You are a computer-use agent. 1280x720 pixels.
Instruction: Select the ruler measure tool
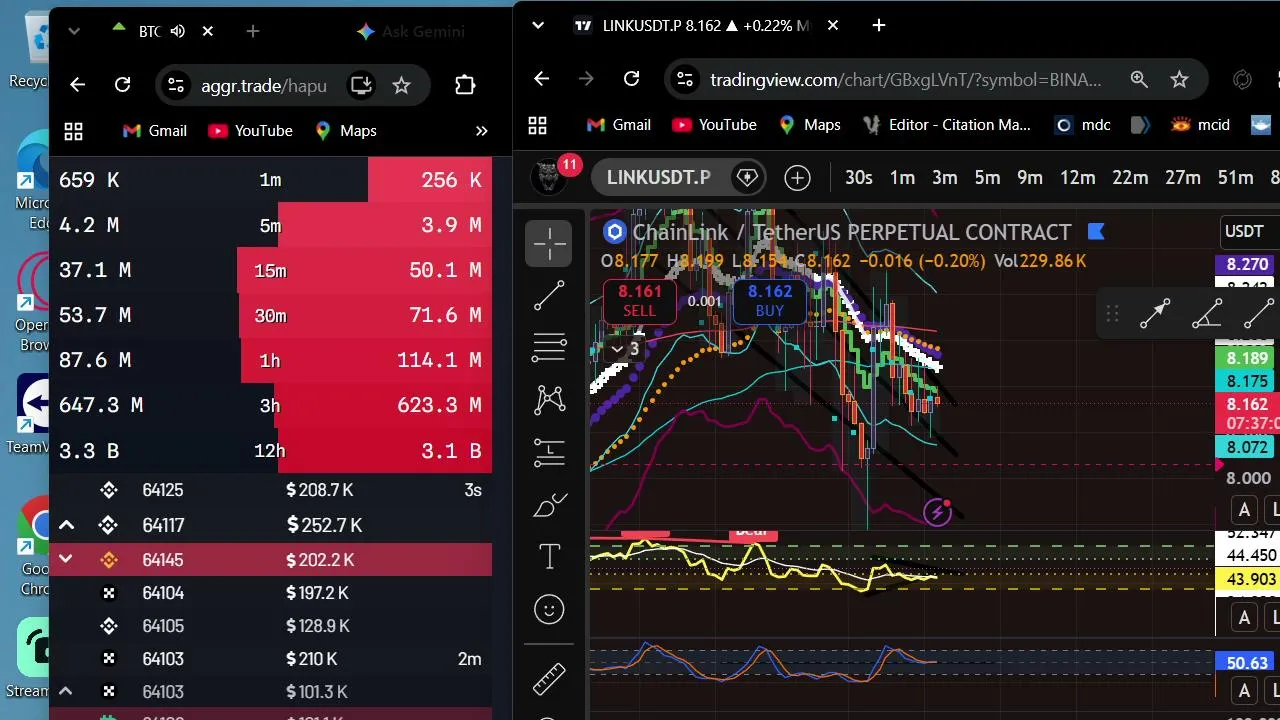(x=549, y=677)
